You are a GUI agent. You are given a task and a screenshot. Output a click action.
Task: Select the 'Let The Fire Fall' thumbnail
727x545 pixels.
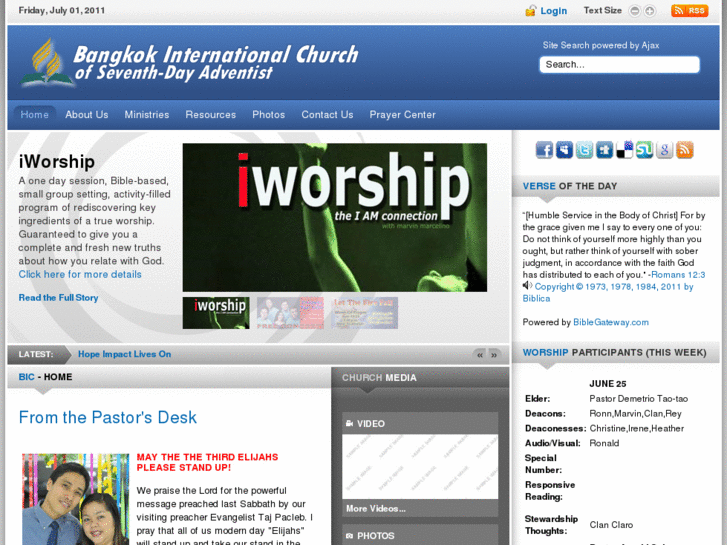tap(364, 313)
